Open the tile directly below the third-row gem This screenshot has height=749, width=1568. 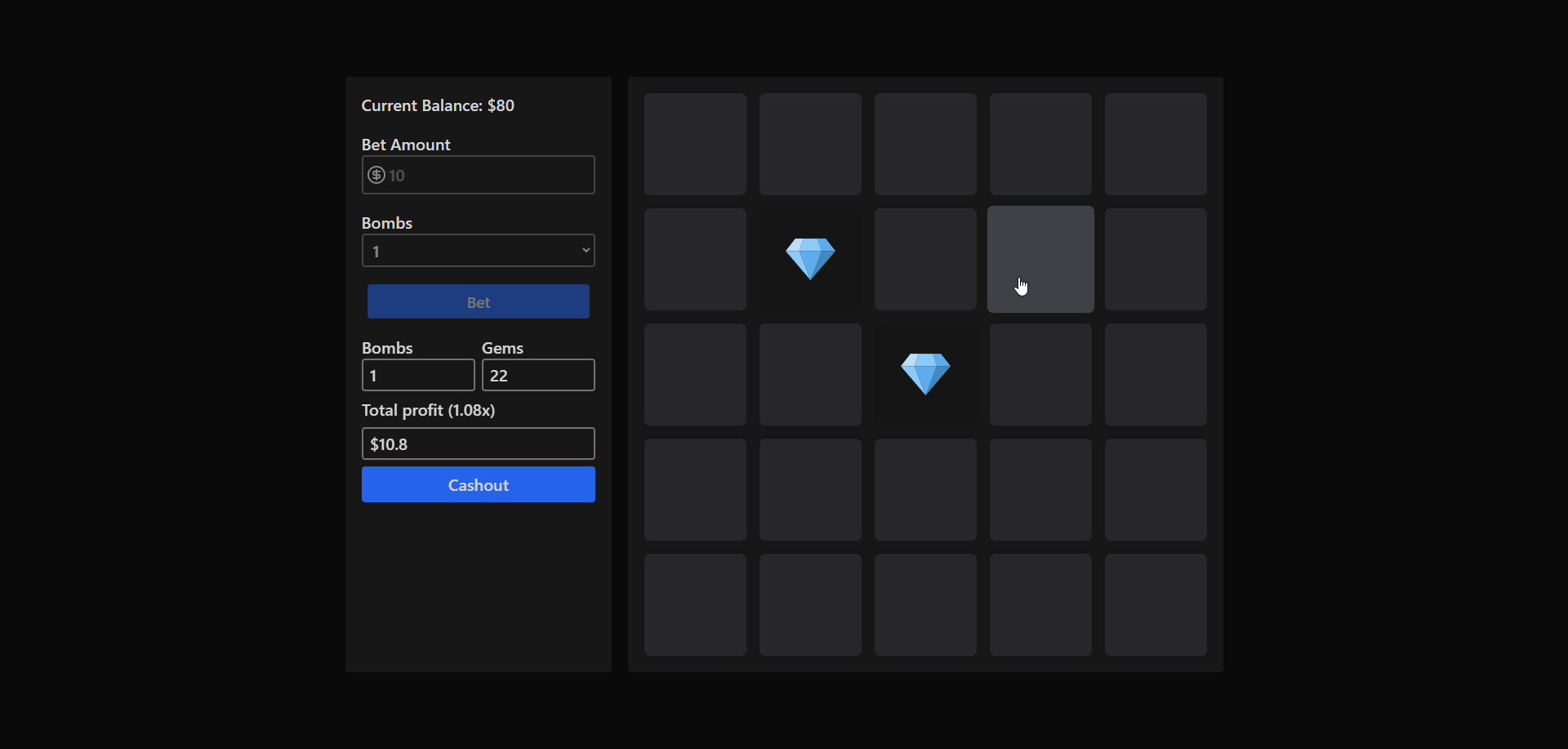tap(925, 489)
